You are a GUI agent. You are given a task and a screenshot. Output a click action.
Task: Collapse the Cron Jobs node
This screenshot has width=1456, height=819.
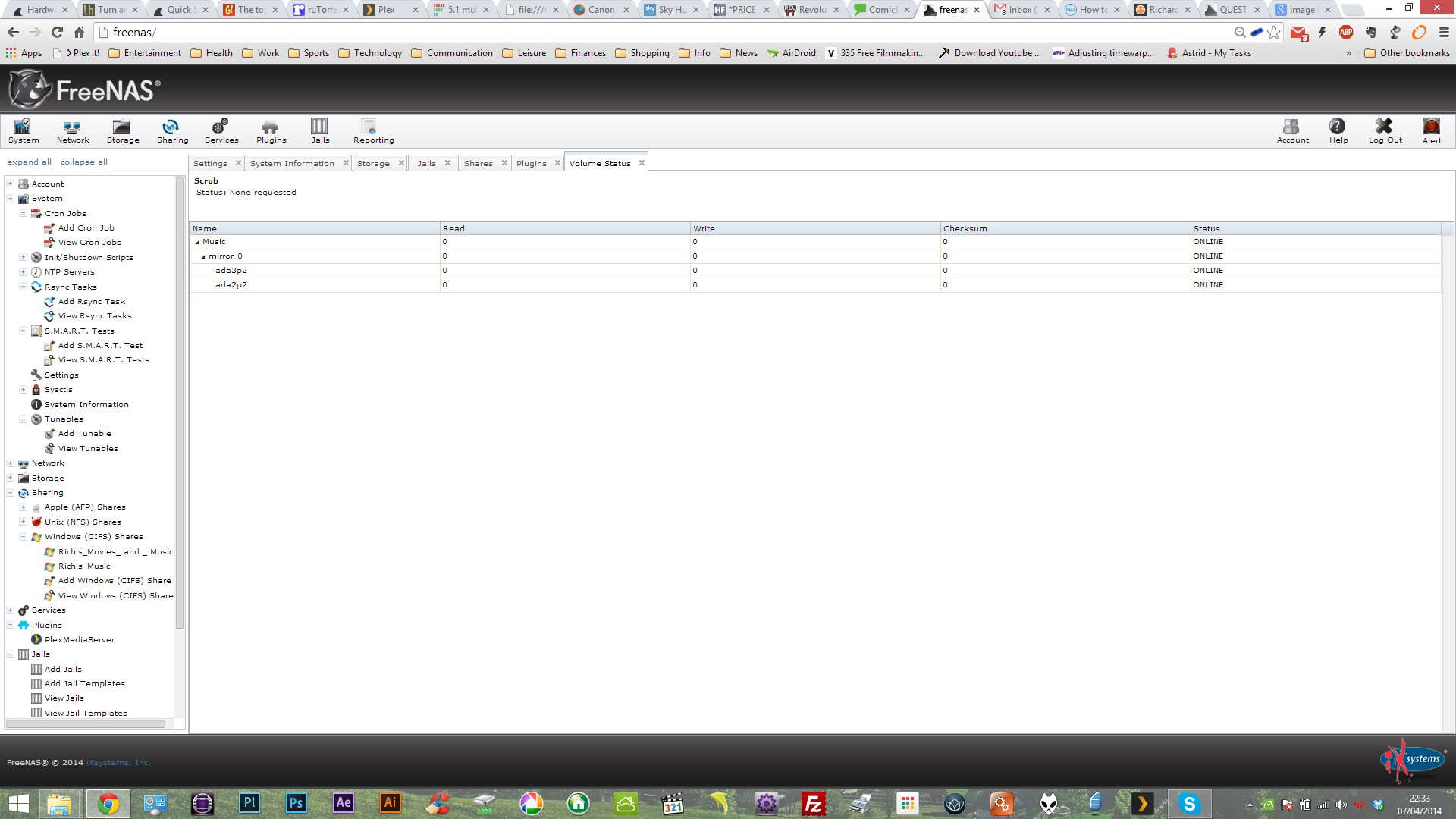(23, 213)
